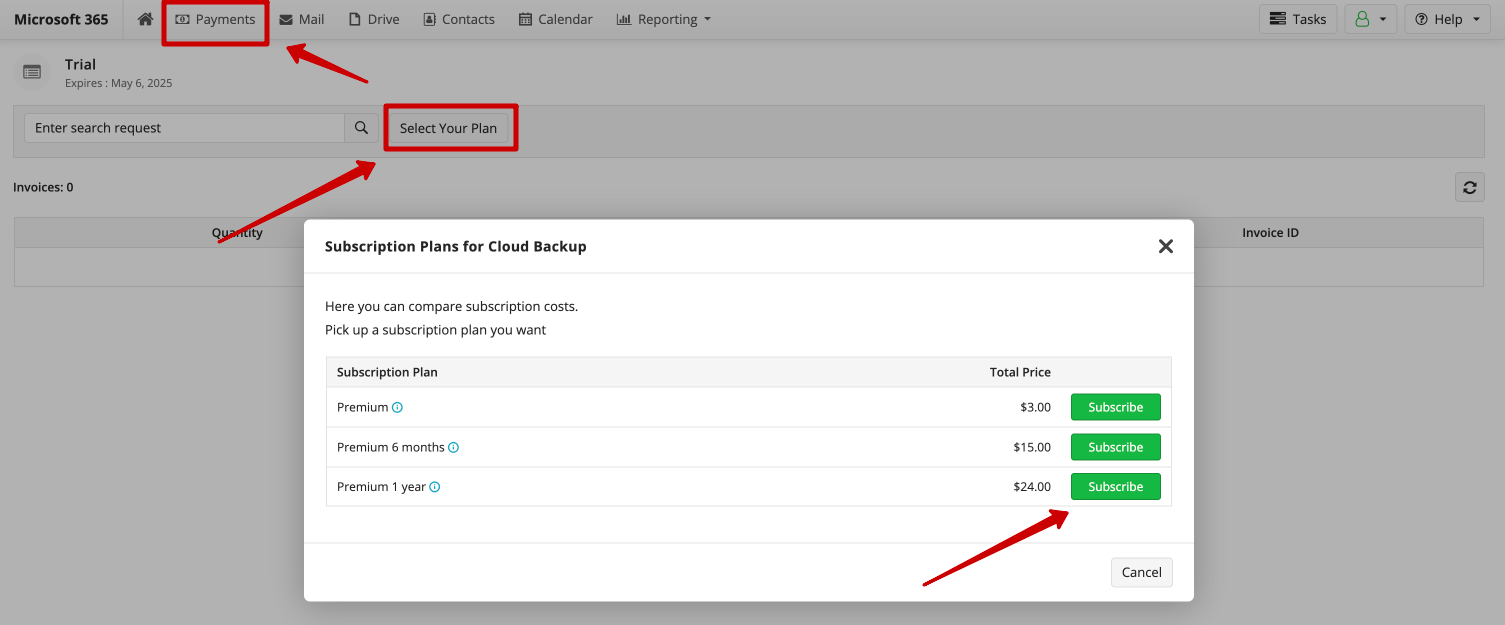This screenshot has width=1505, height=625.
Task: Open the Tasks button
Action: [1298, 19]
